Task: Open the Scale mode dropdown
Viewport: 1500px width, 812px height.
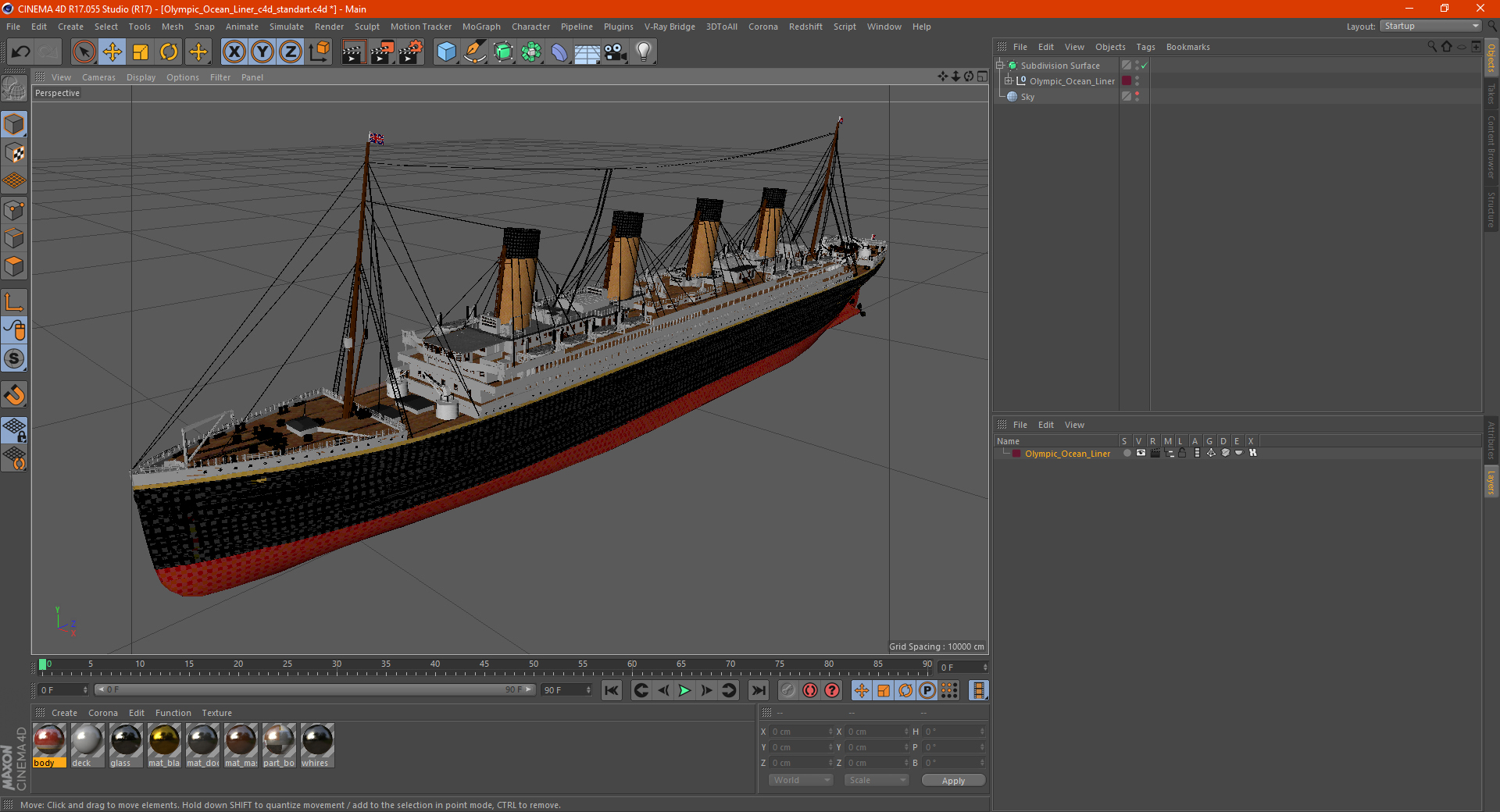Action: [877, 780]
